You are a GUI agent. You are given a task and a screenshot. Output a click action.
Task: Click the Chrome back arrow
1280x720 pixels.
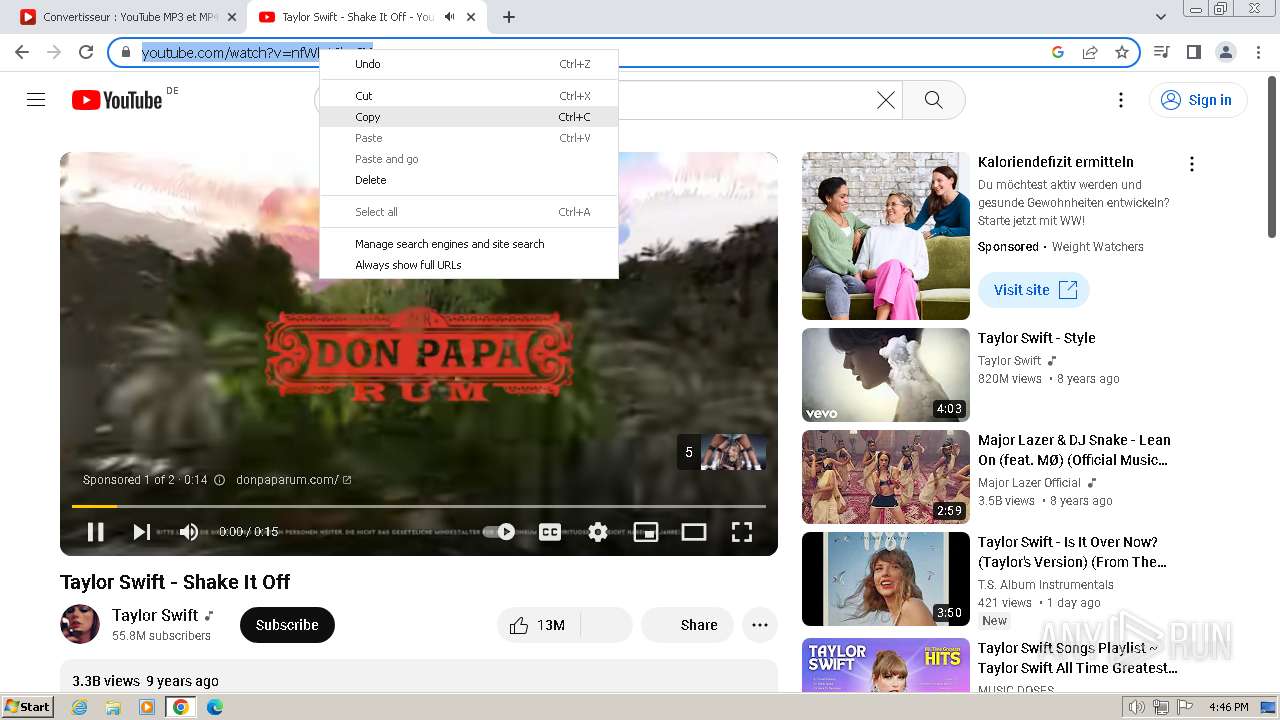pos(22,52)
